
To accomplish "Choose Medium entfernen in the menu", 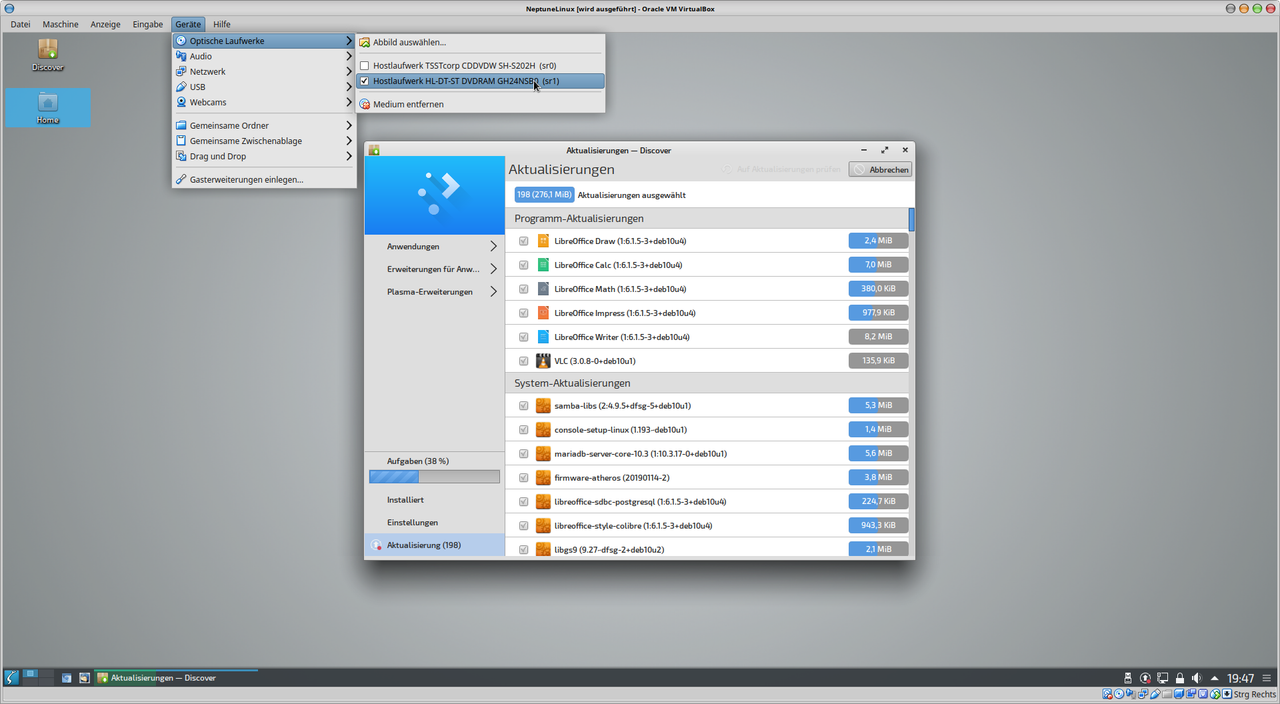I will [480, 104].
